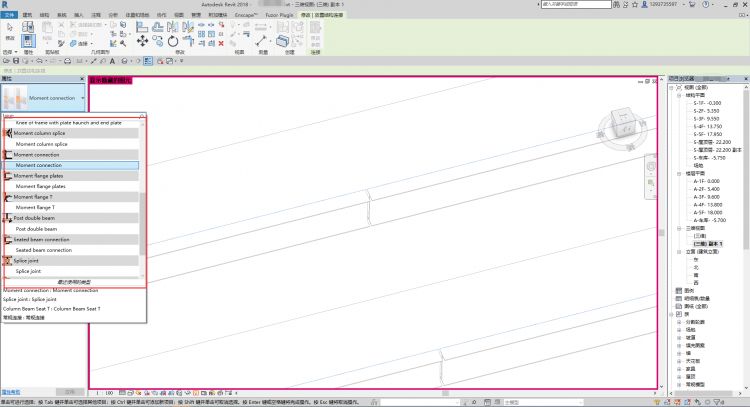
Task: Open the S-1F -0.300 structural plan
Action: 707,103
